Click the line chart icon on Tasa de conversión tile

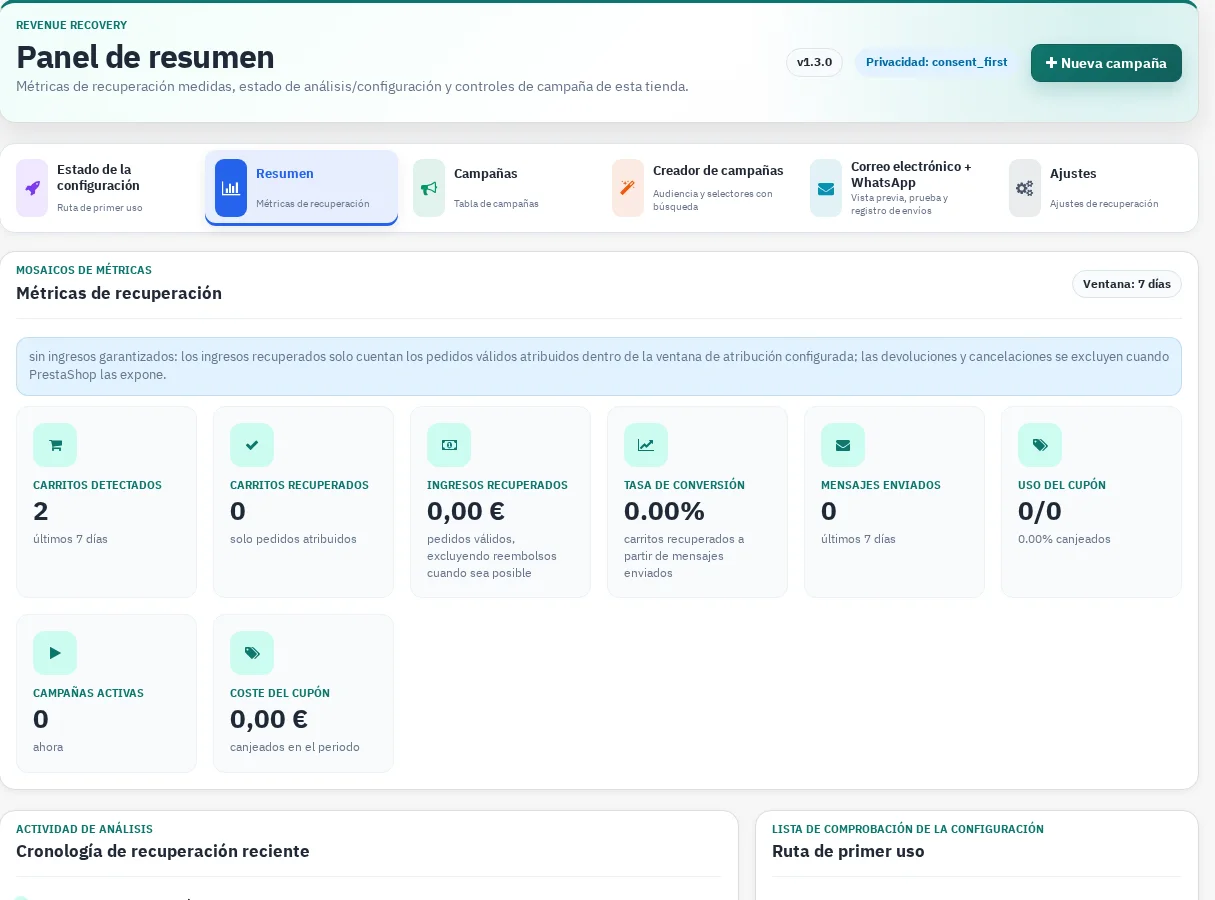coord(646,445)
